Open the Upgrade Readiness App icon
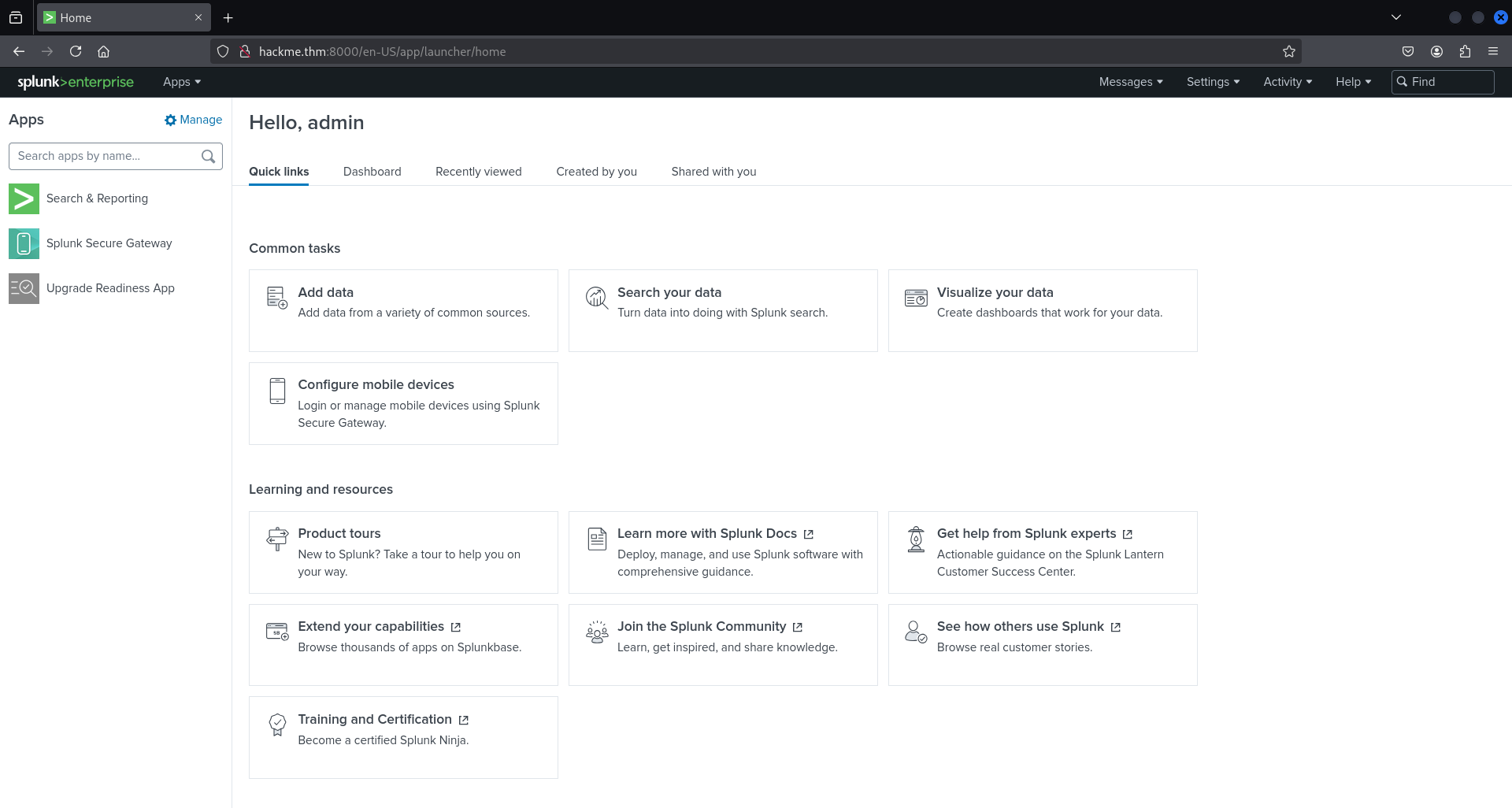 [24, 288]
